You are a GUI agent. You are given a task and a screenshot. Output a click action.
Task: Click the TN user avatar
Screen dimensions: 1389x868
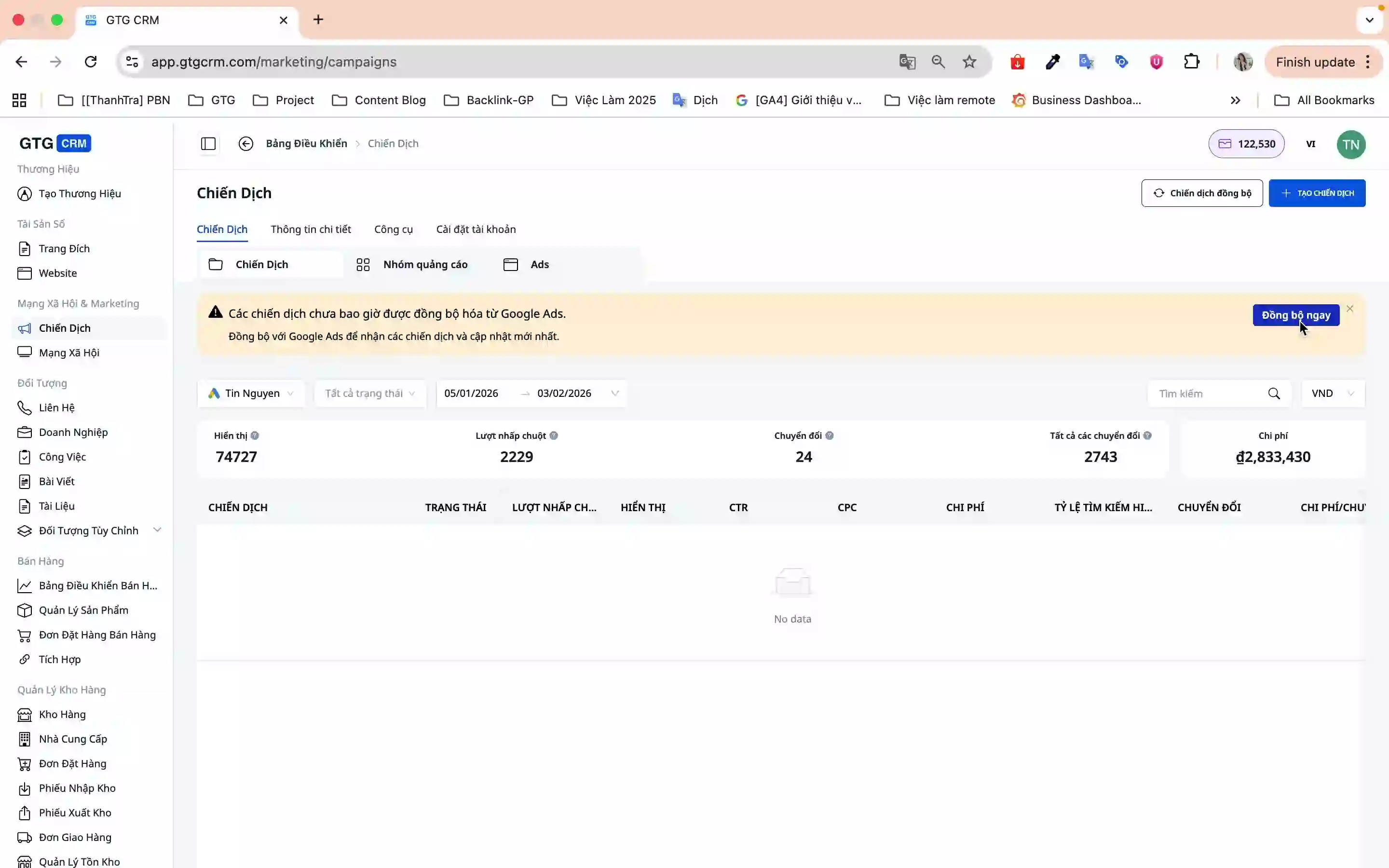[1350, 144]
